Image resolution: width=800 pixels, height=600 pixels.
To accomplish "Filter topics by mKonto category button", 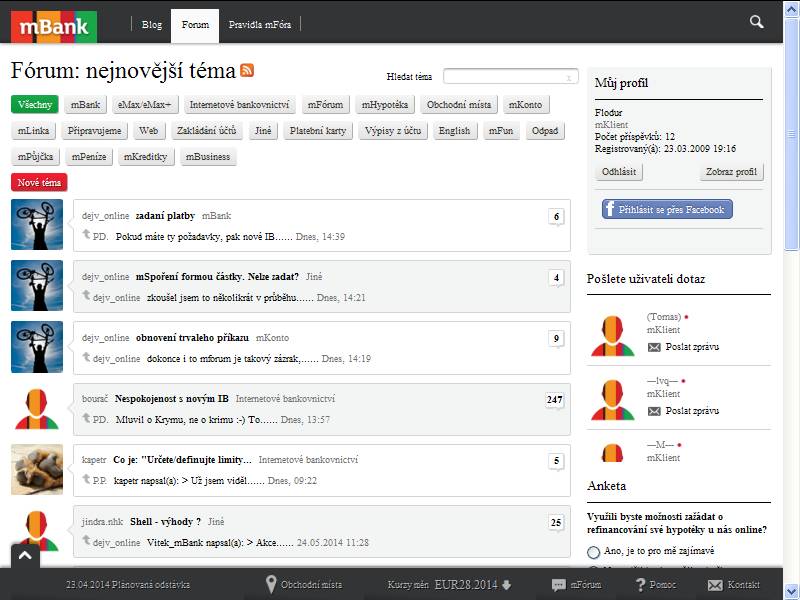I will click(x=526, y=105).
